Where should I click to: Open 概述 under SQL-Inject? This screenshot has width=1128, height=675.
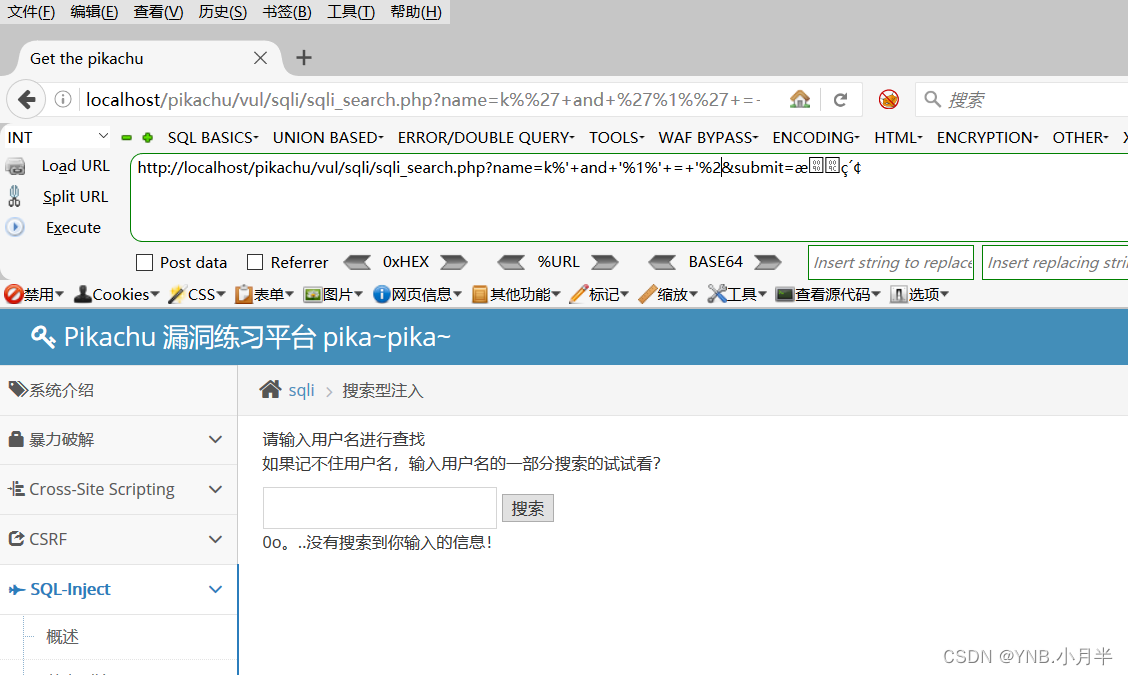pyautogui.click(x=63, y=637)
